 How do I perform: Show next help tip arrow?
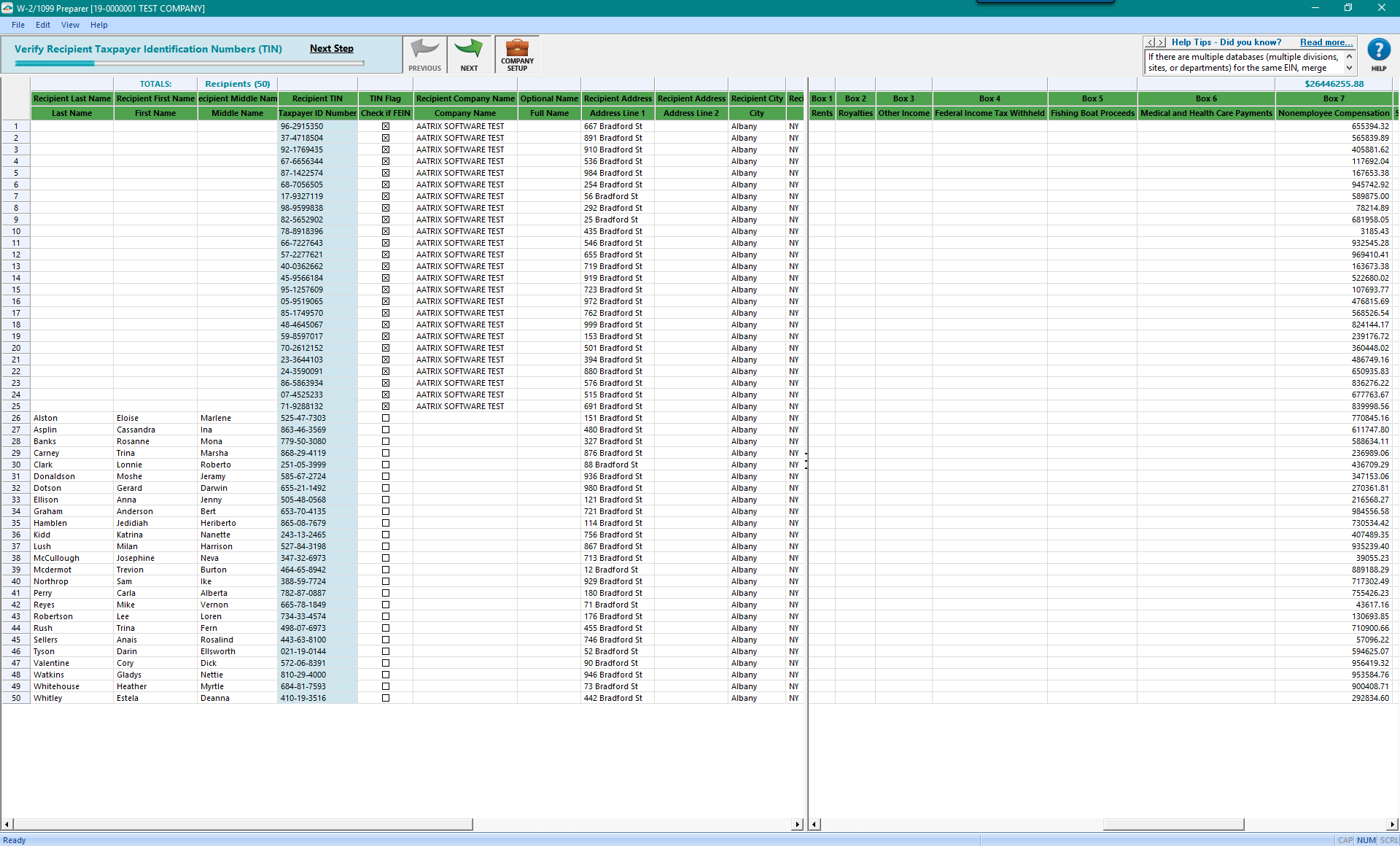[x=1161, y=43]
